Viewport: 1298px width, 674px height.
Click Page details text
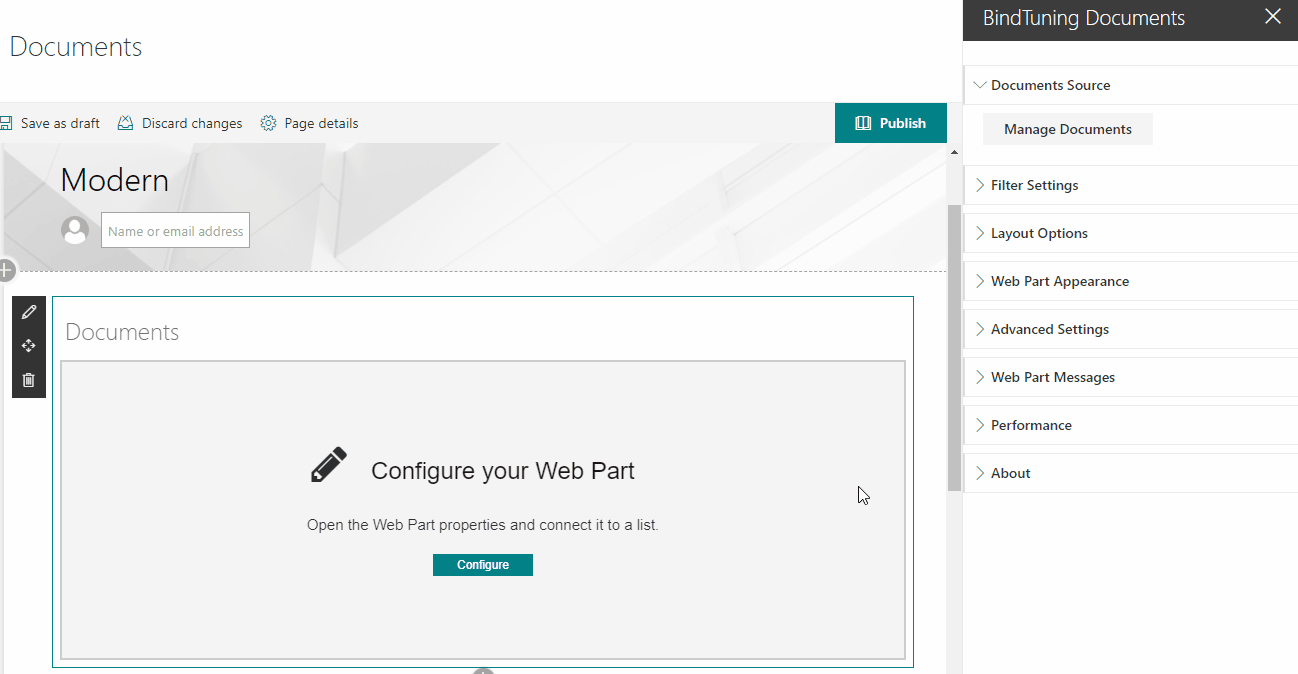click(x=321, y=123)
